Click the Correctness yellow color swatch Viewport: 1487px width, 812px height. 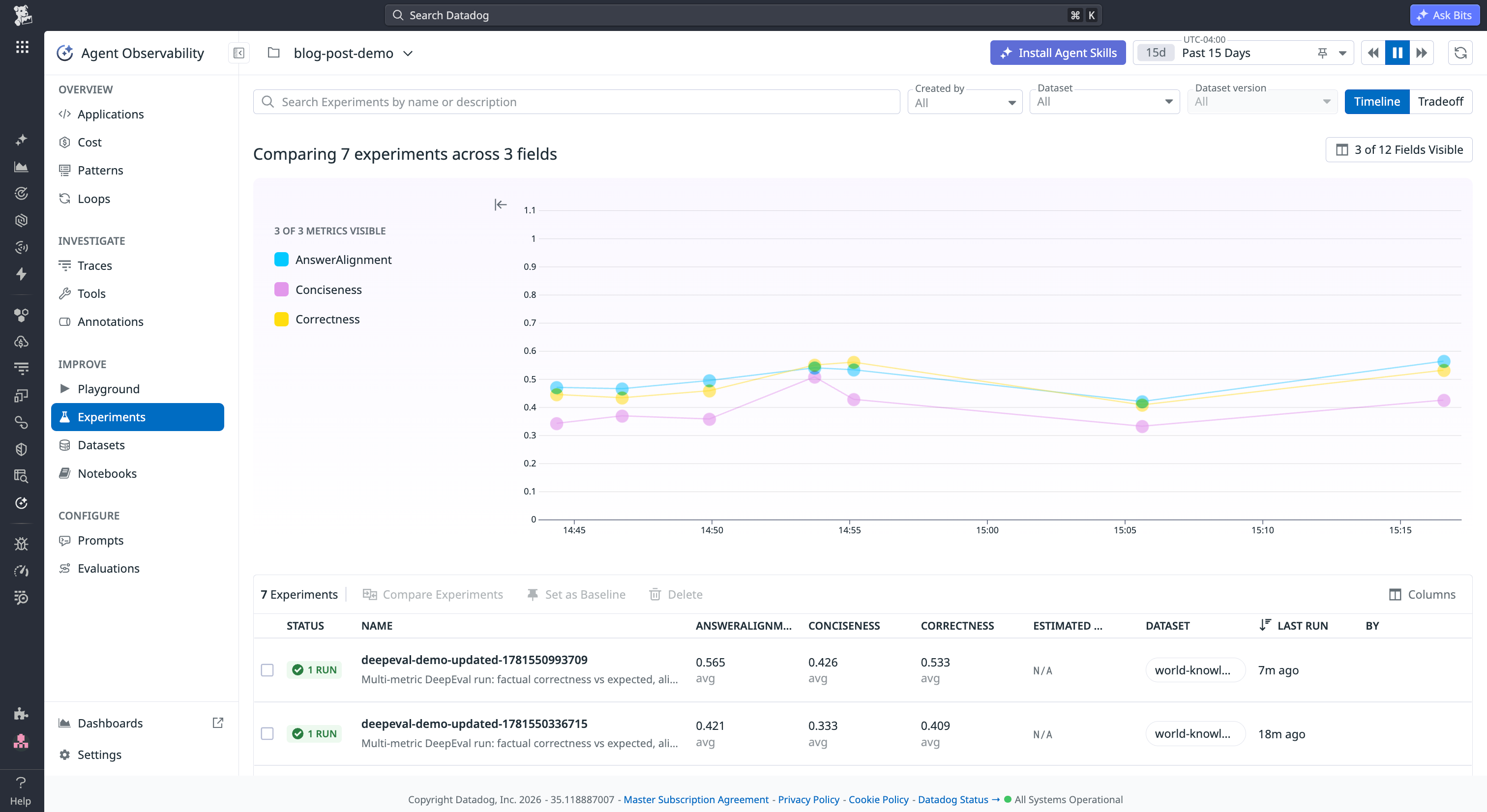[281, 319]
